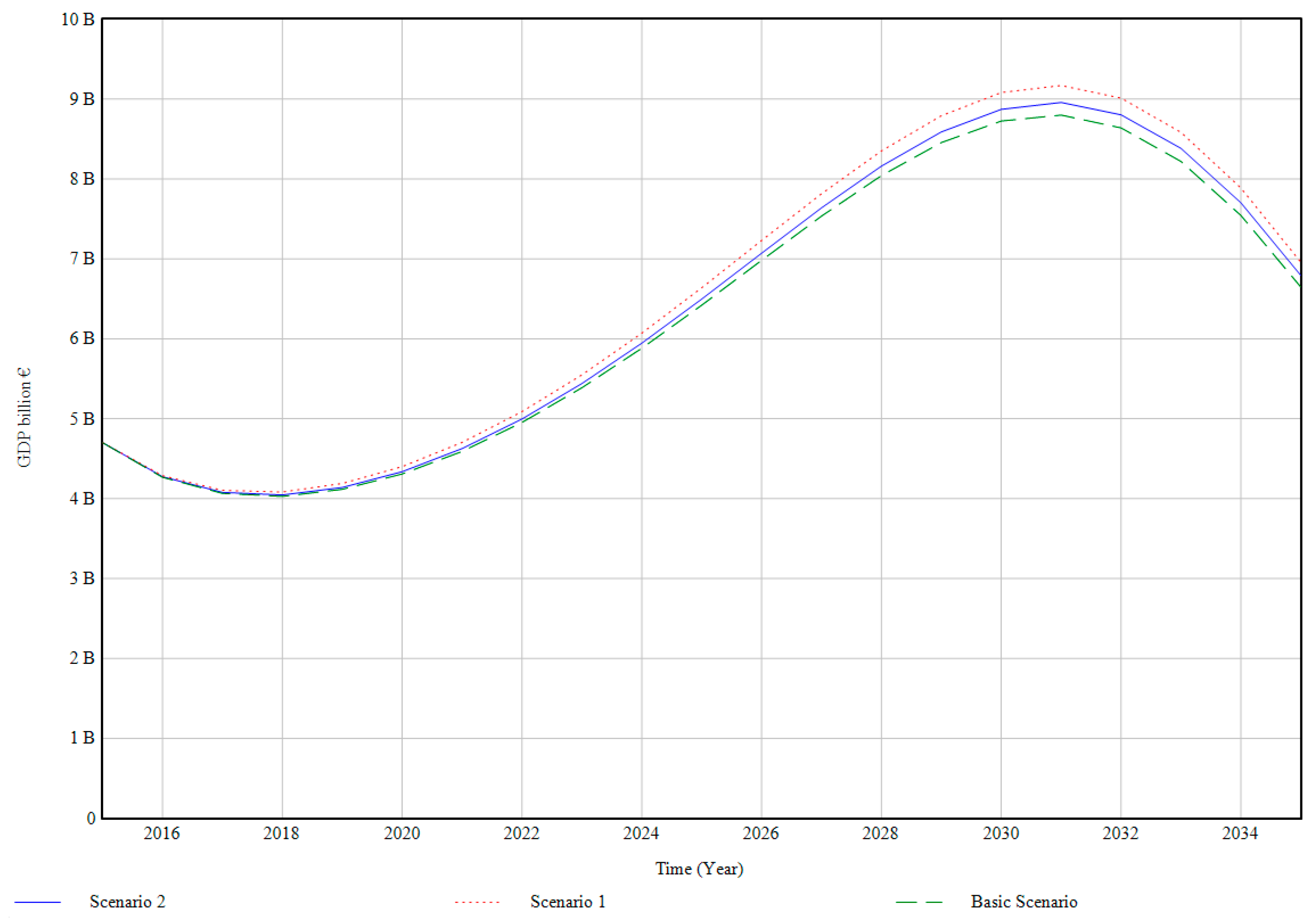Click the '2022' x-axis label
The height and width of the screenshot is (924, 1313).
tap(522, 833)
